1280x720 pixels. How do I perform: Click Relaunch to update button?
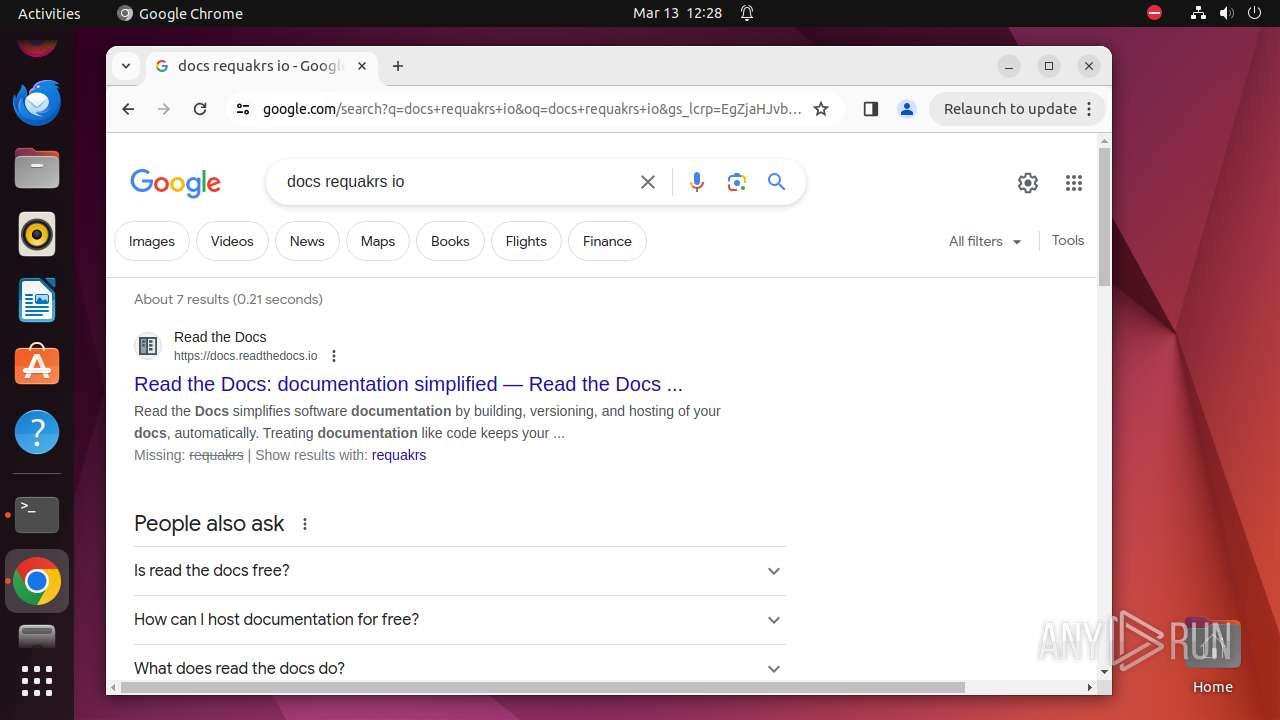pyautogui.click(x=1010, y=109)
